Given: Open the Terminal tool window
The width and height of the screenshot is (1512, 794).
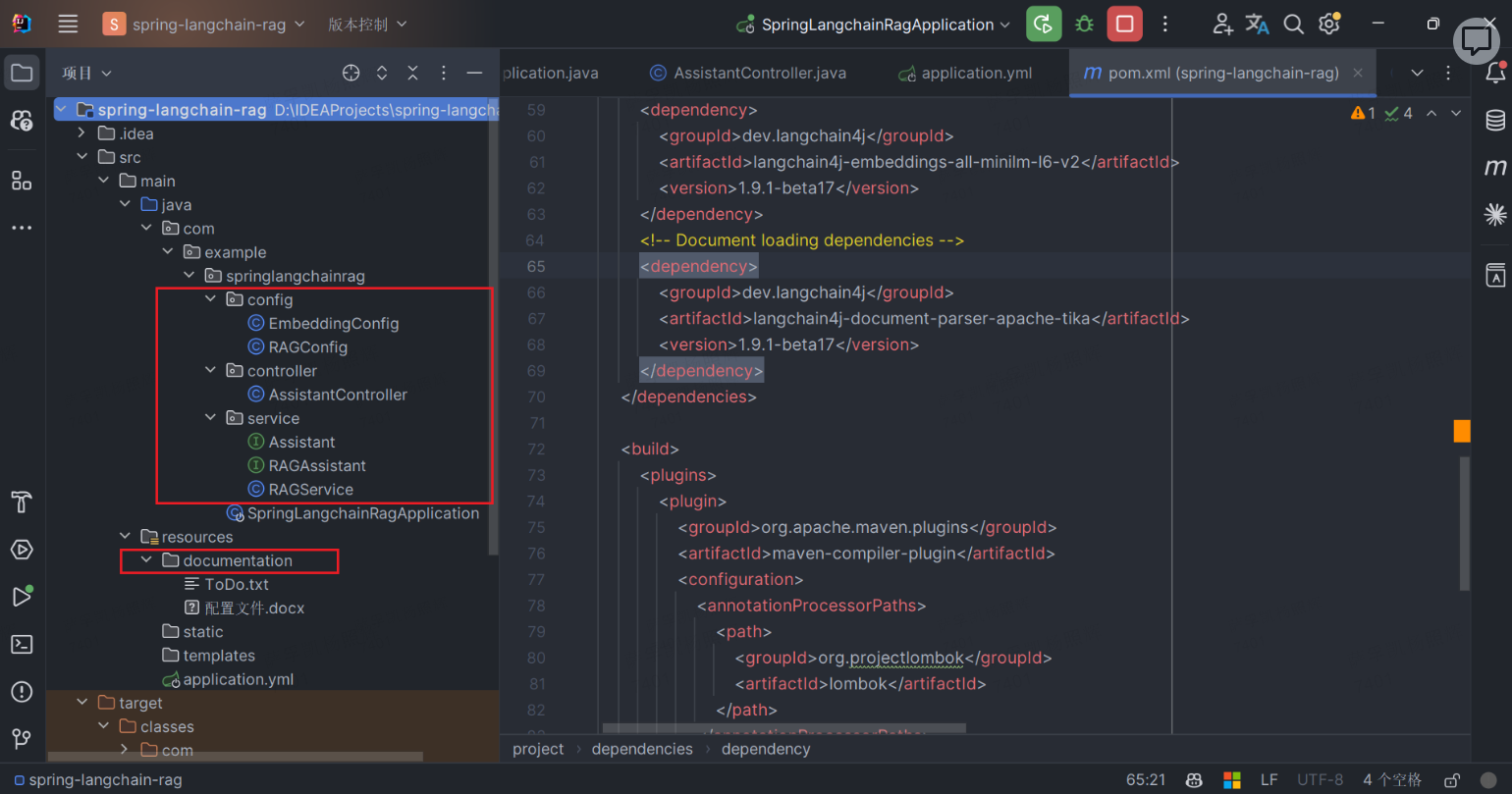Looking at the screenshot, I should coord(22,644).
